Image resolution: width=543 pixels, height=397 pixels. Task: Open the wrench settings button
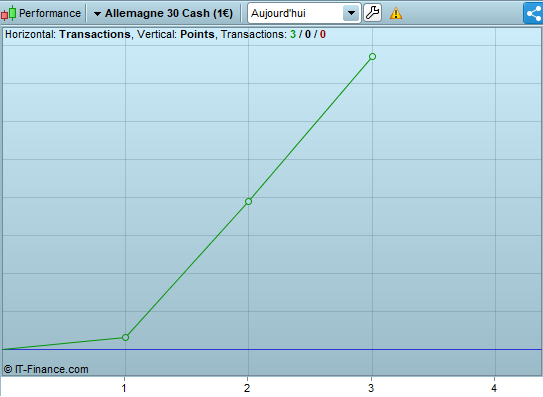373,13
